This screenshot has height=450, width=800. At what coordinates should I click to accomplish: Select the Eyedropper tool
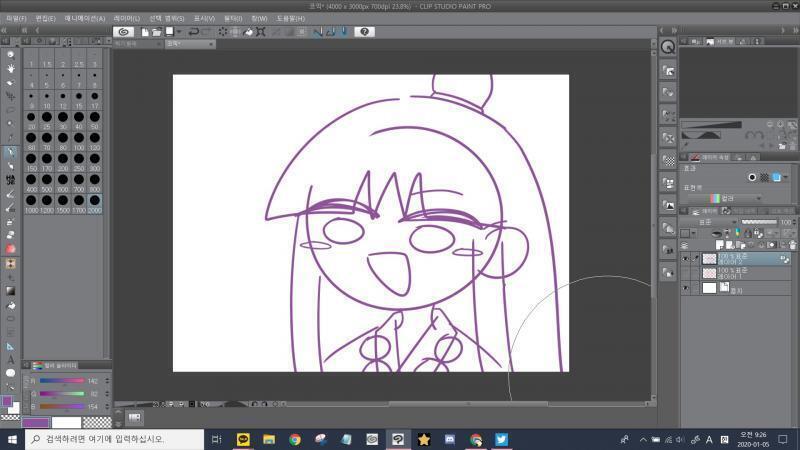(x=10, y=138)
